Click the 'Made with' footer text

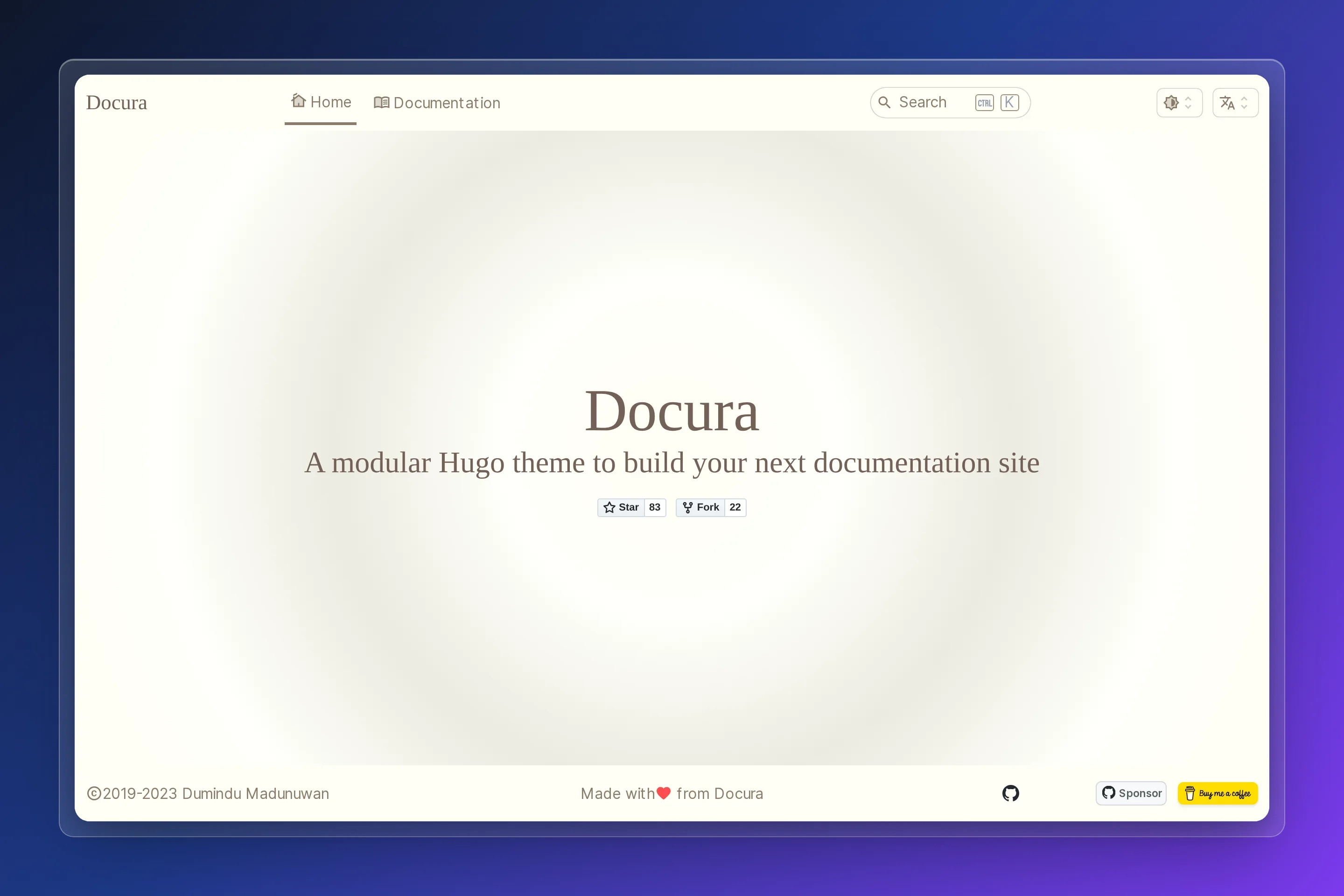[x=618, y=794]
